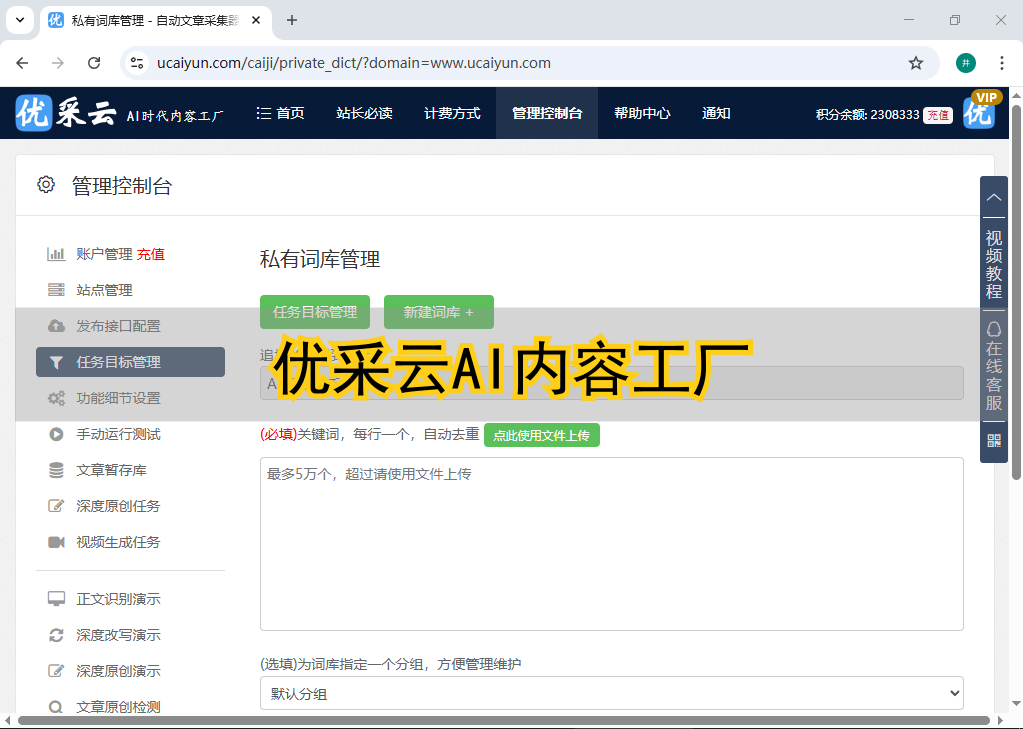Expand Chrome's three-dot menu
Viewport: 1023px width, 729px height.
coord(1001,62)
